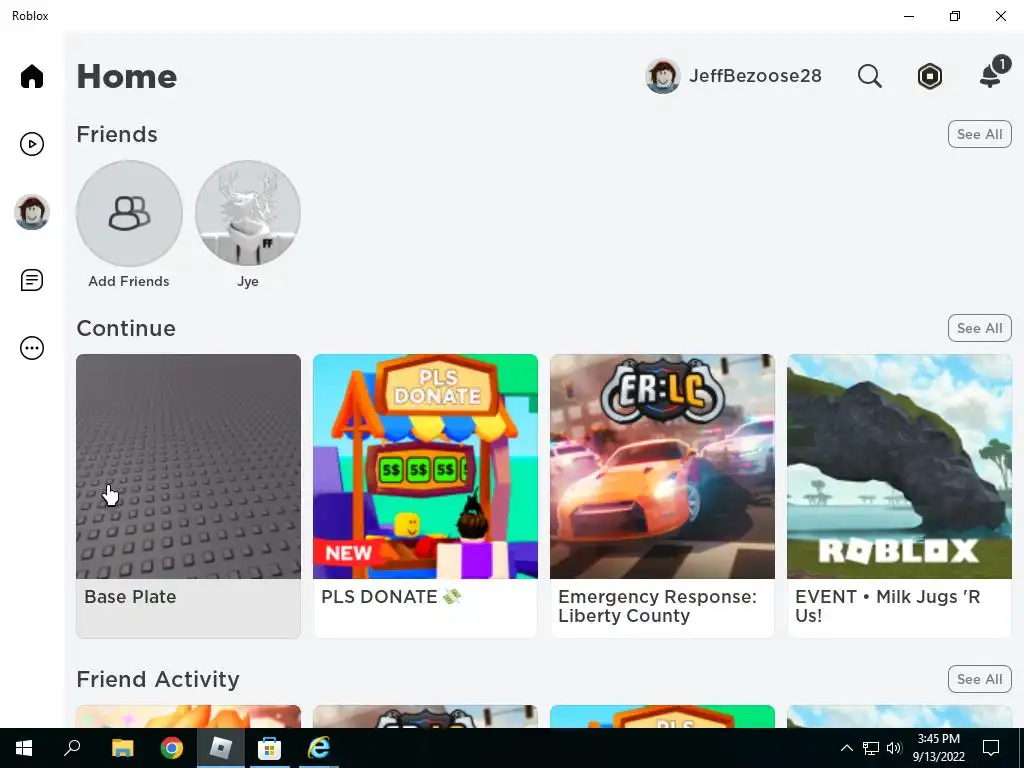This screenshot has height=768, width=1024.
Task: Click EVENT Milk Jugs 'R Us title
Action: [x=887, y=606]
